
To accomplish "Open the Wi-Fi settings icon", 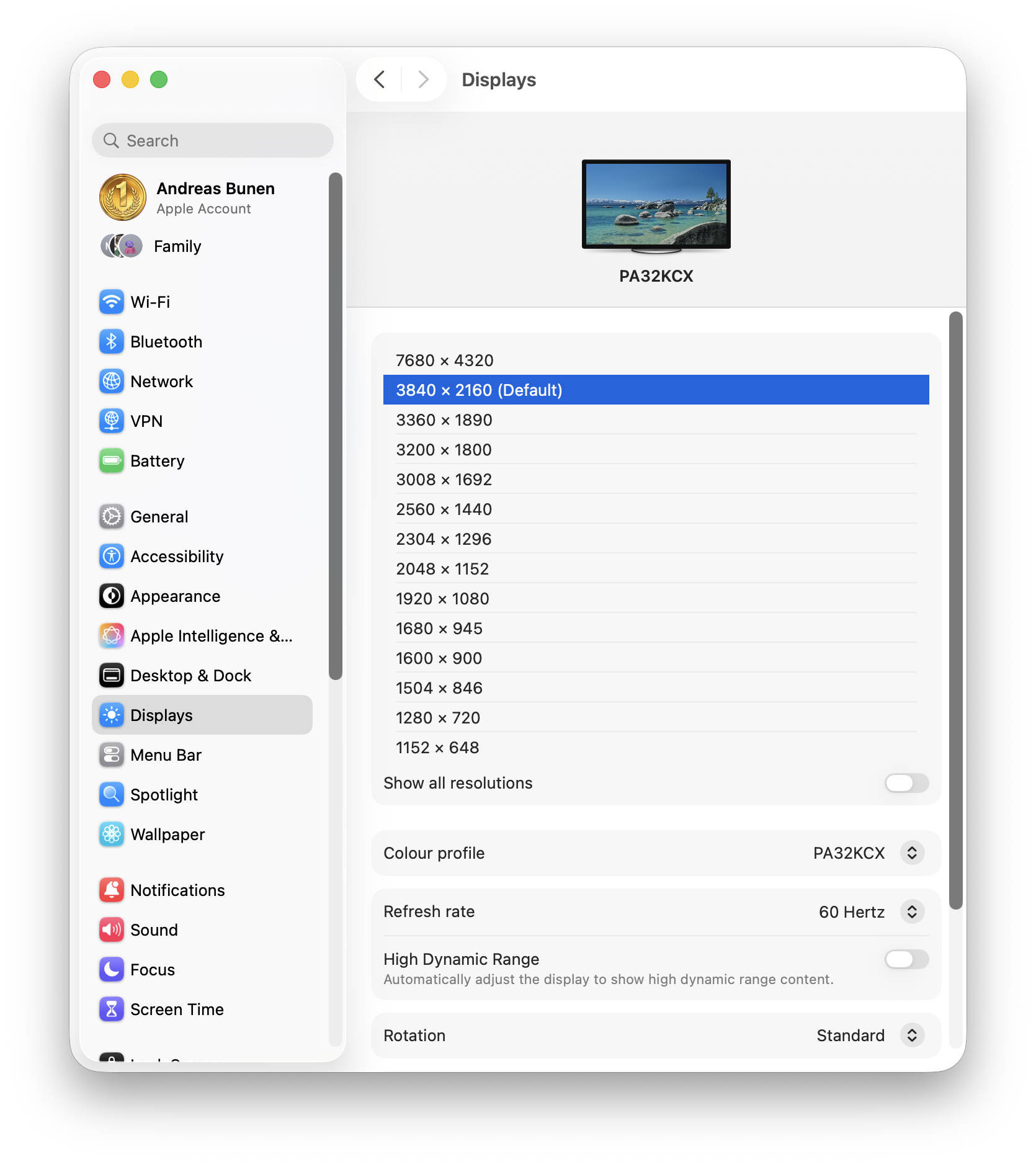I will 111,302.
